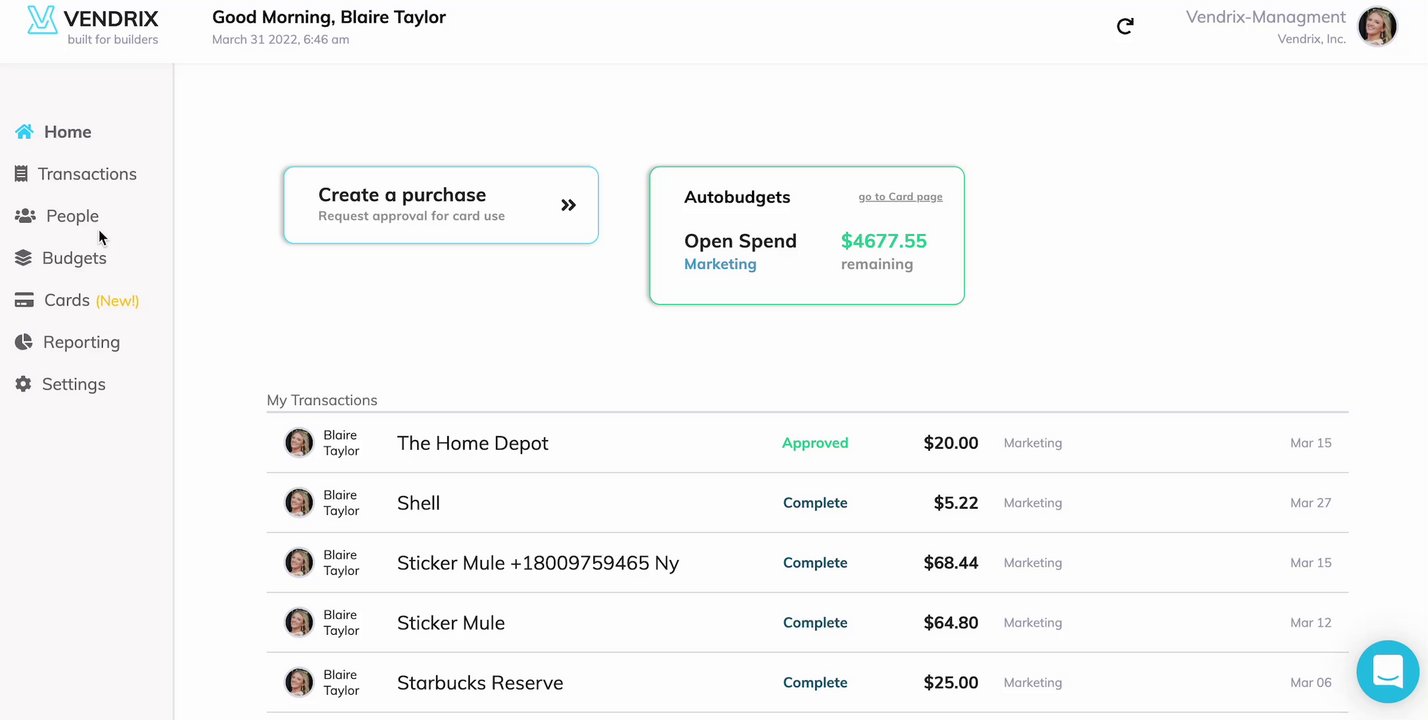Open the Vendrix-Managment account name
The image size is (1428, 720).
(x=1265, y=17)
